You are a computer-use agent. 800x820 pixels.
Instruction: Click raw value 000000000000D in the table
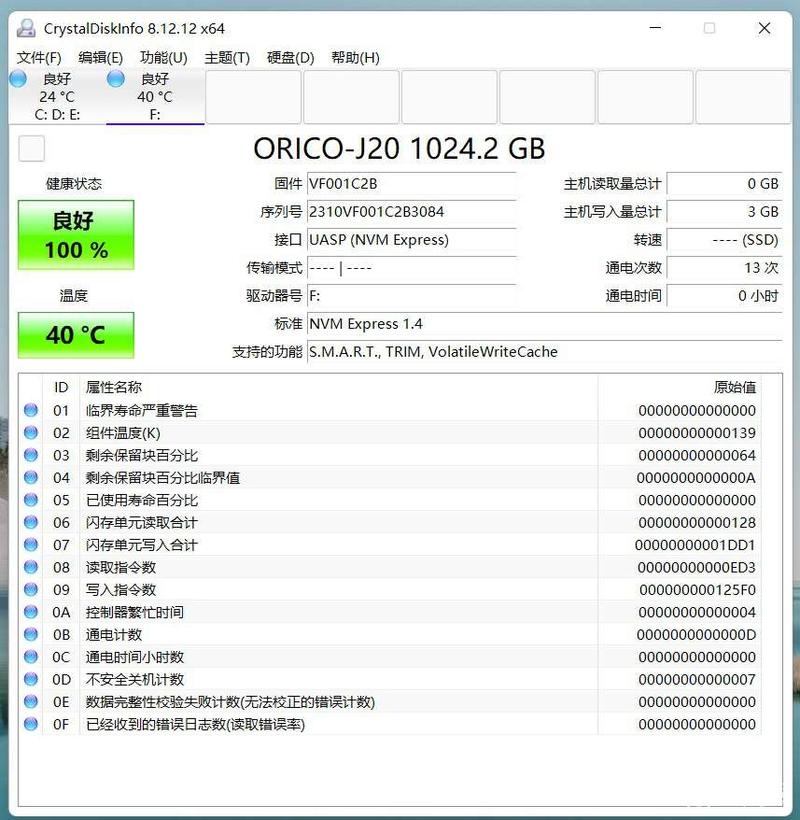click(696, 635)
